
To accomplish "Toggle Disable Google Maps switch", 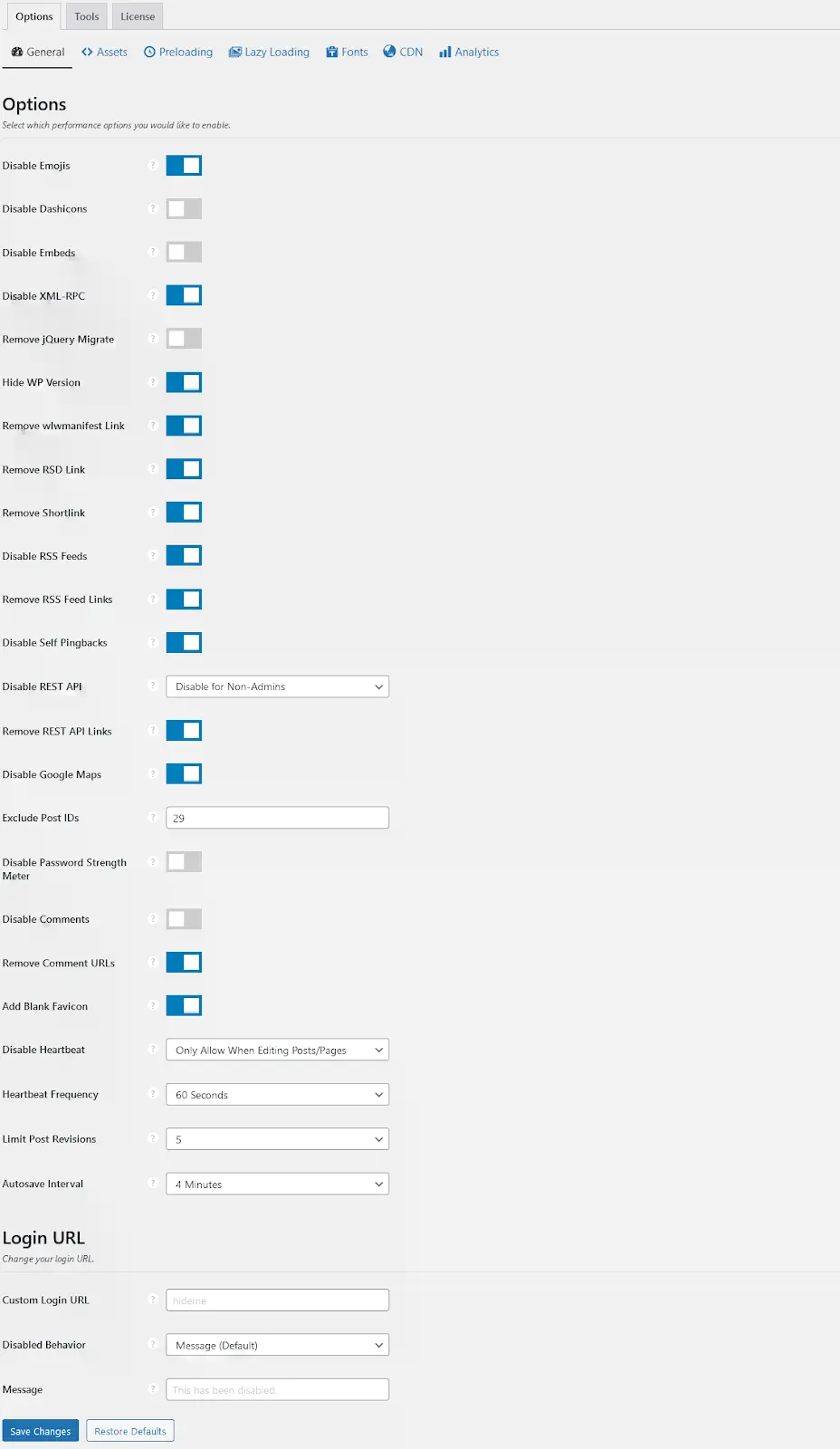I will point(184,773).
